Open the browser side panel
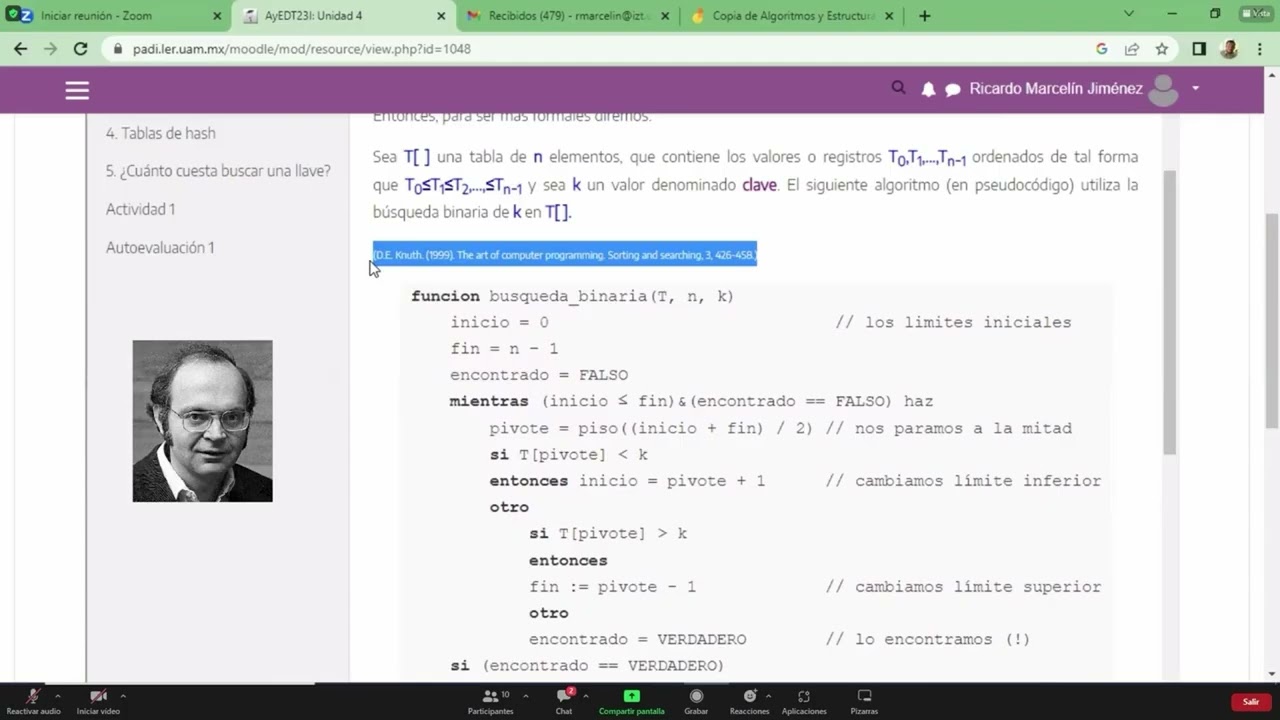The image size is (1280, 720). tap(1199, 48)
